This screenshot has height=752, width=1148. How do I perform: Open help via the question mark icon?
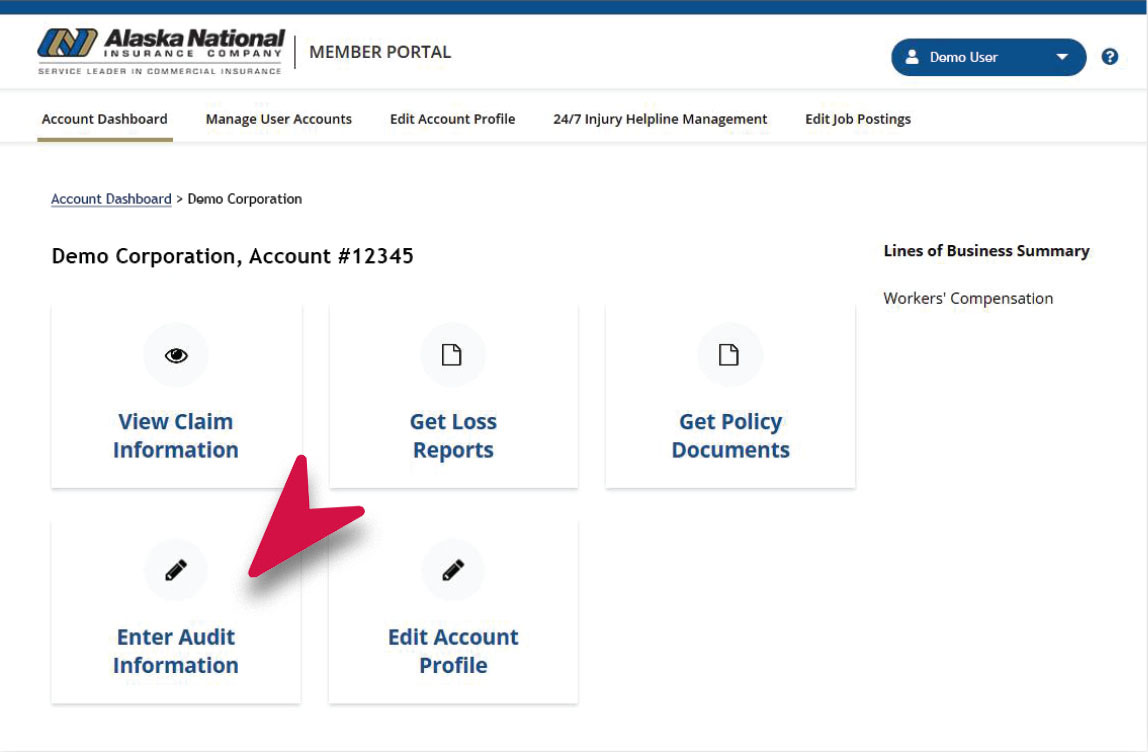pyautogui.click(x=1109, y=57)
